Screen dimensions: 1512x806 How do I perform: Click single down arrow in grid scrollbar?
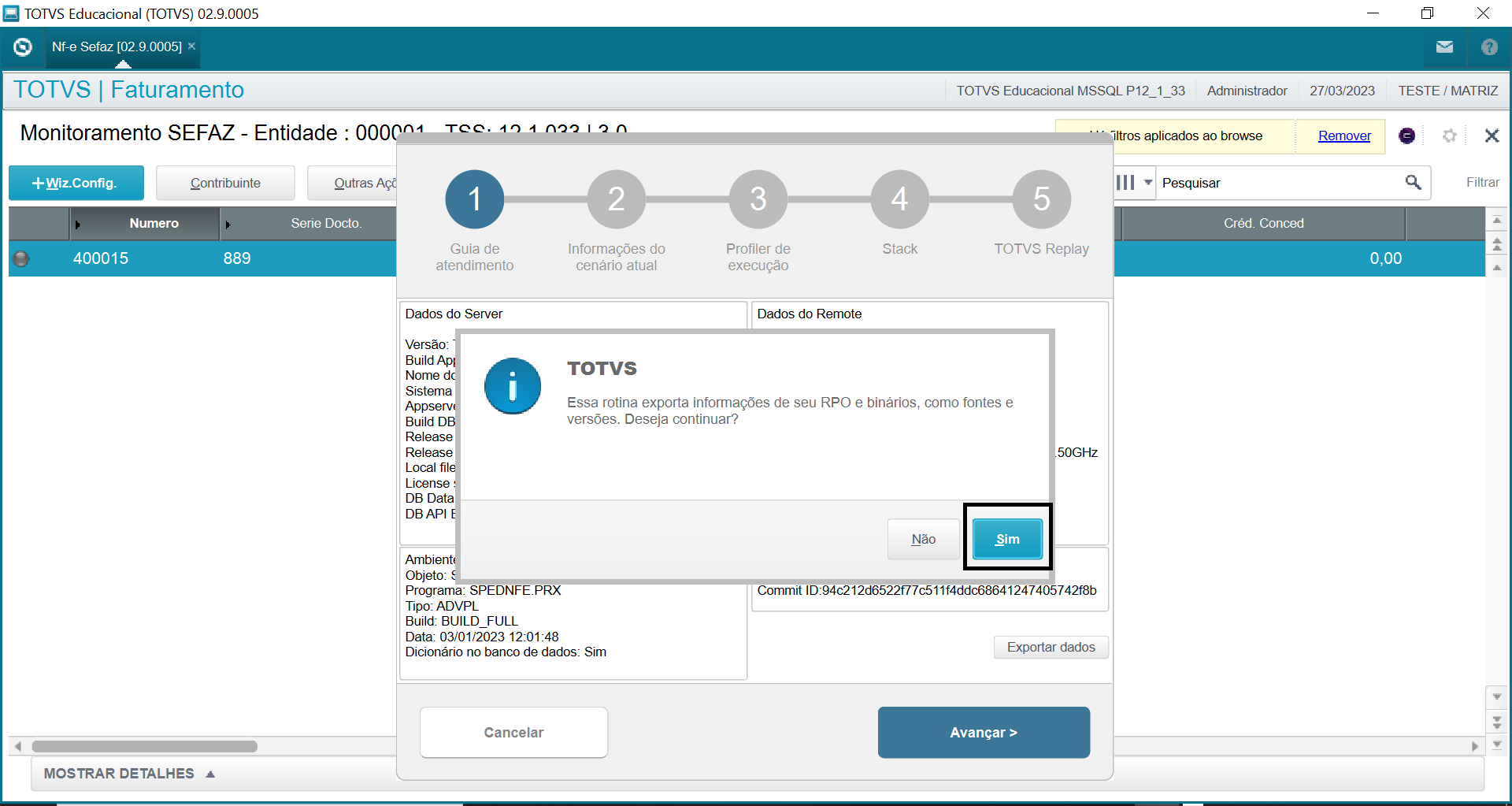point(1497,697)
